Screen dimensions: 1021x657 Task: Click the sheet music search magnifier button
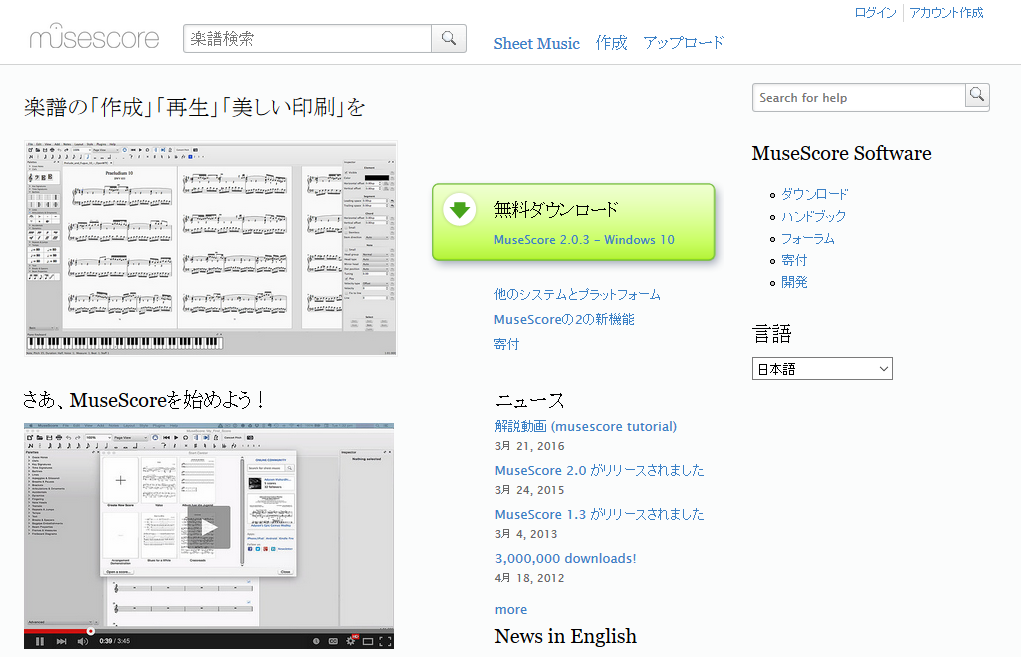tap(449, 38)
